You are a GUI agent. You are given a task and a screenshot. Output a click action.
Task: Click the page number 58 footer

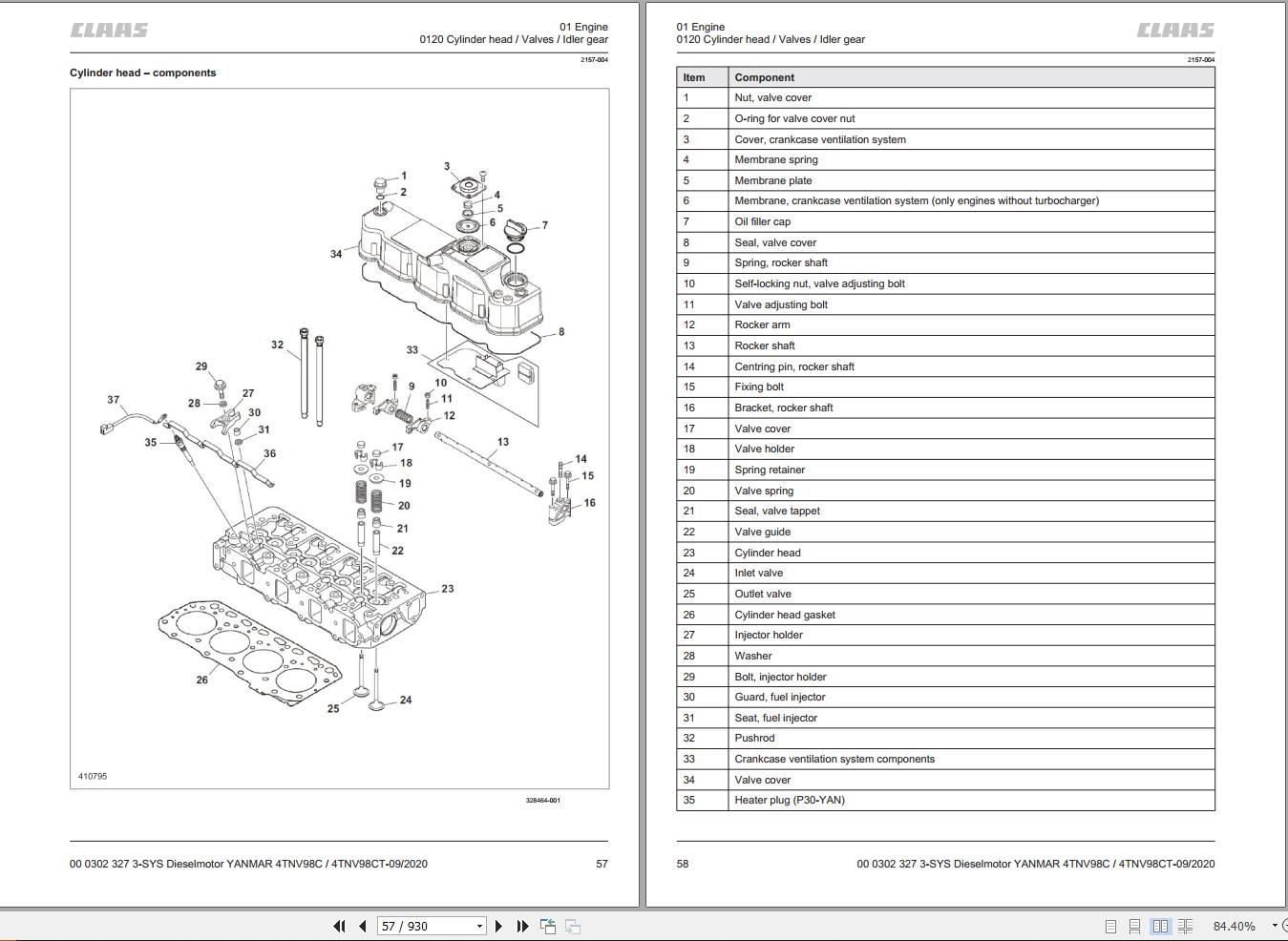click(x=683, y=864)
